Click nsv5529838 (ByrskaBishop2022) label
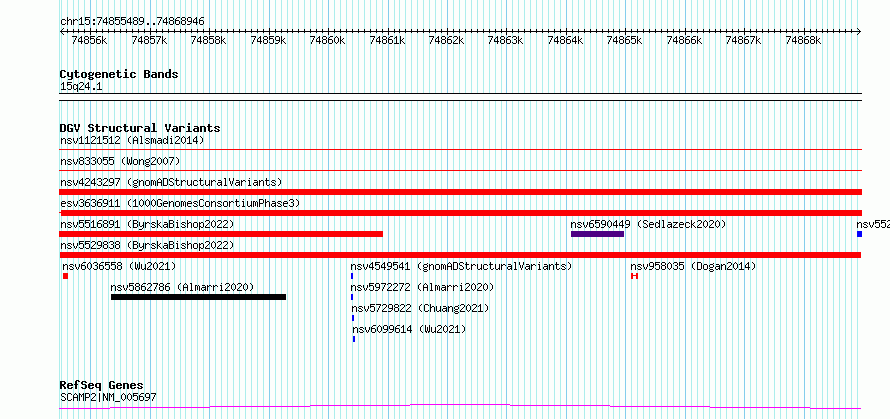The height and width of the screenshot is (419, 890). tap(147, 245)
